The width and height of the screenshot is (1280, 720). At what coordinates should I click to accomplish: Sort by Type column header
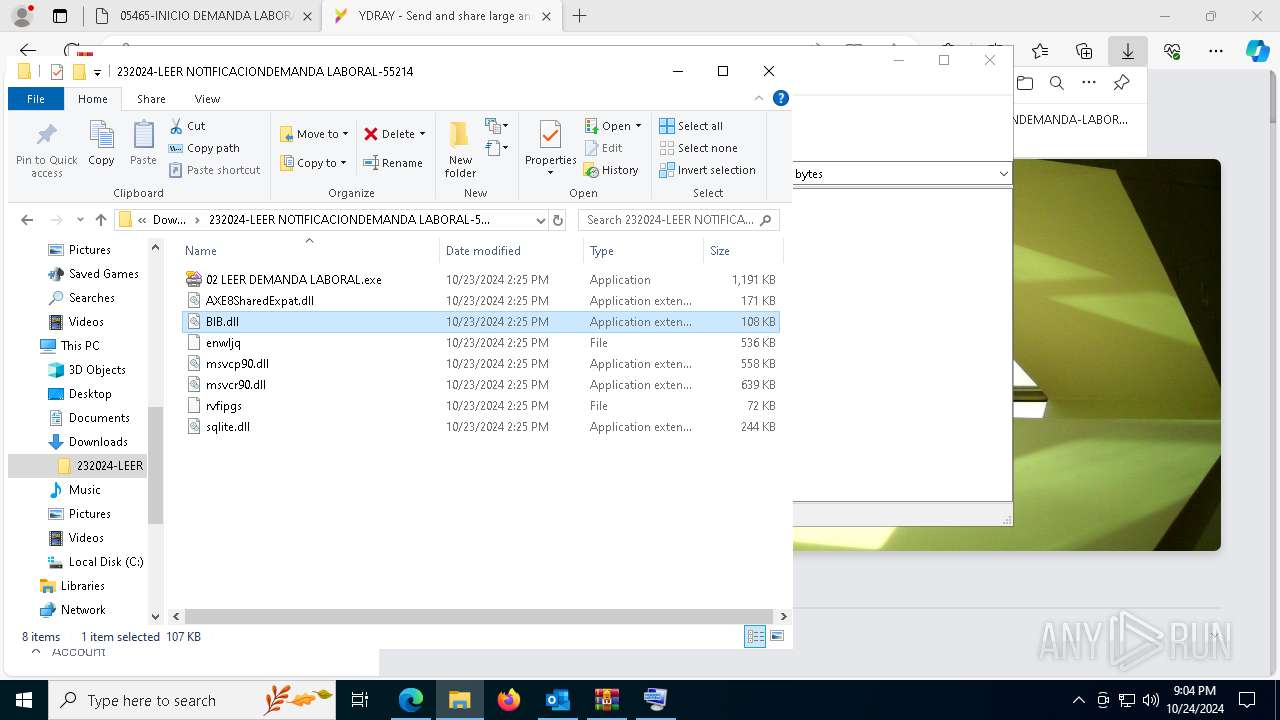point(643,251)
